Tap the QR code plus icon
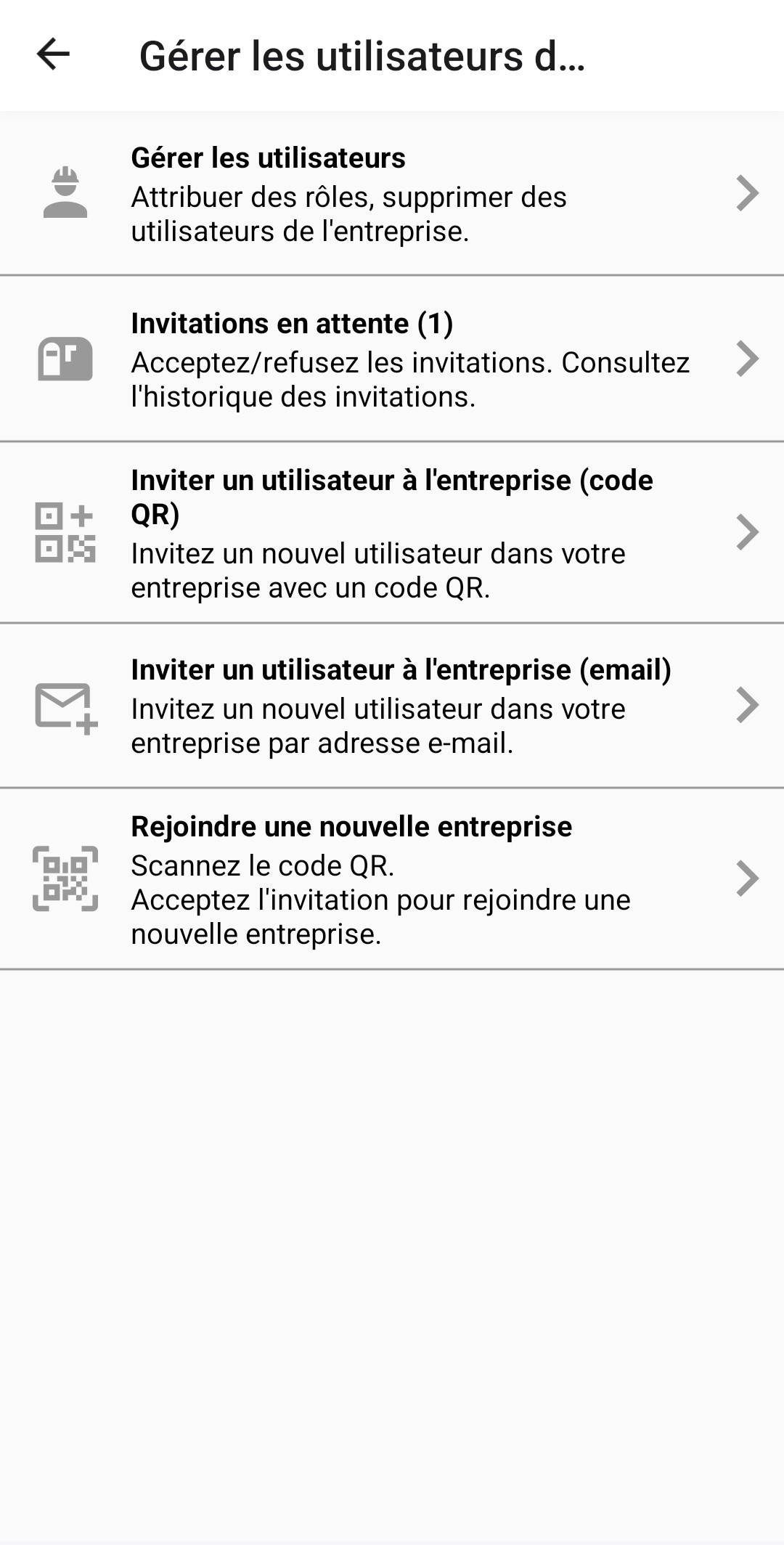The image size is (784, 1545). (x=65, y=532)
